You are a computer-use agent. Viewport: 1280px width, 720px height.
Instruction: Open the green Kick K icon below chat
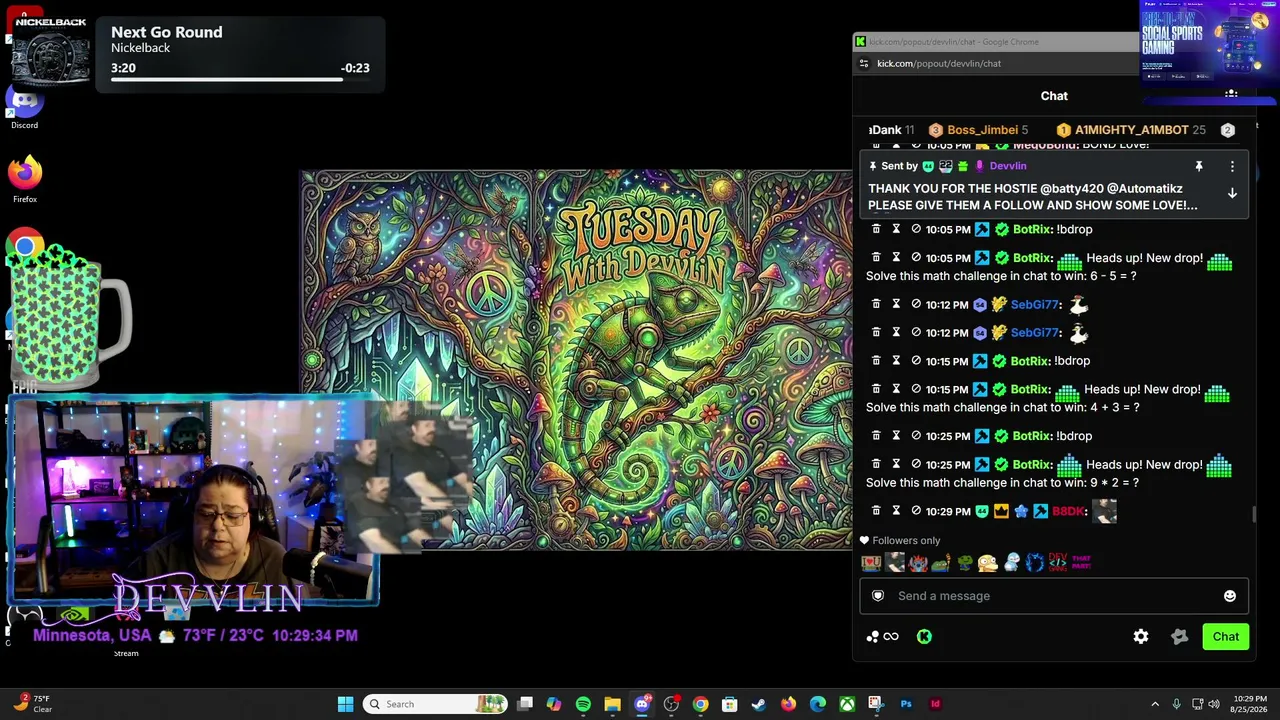tap(924, 637)
